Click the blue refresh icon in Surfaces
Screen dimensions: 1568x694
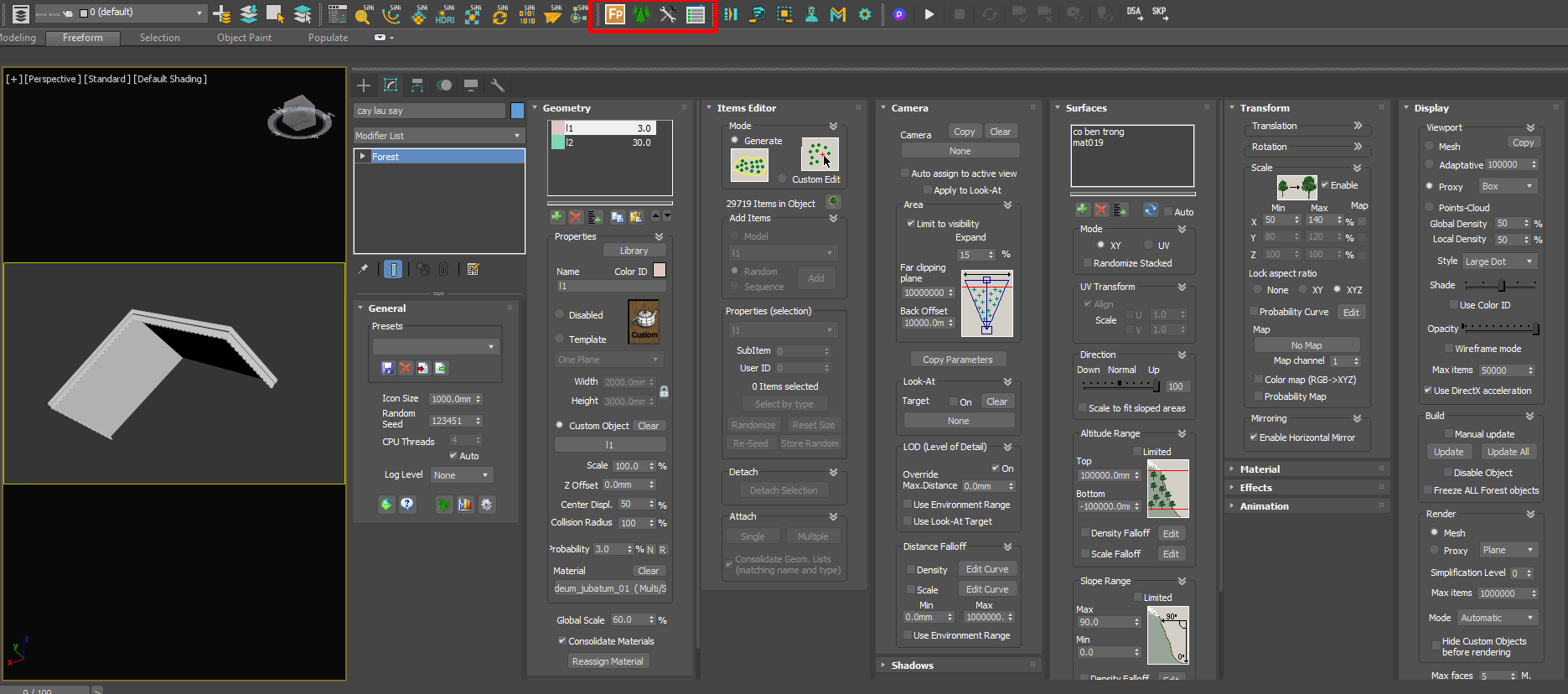[1151, 210]
